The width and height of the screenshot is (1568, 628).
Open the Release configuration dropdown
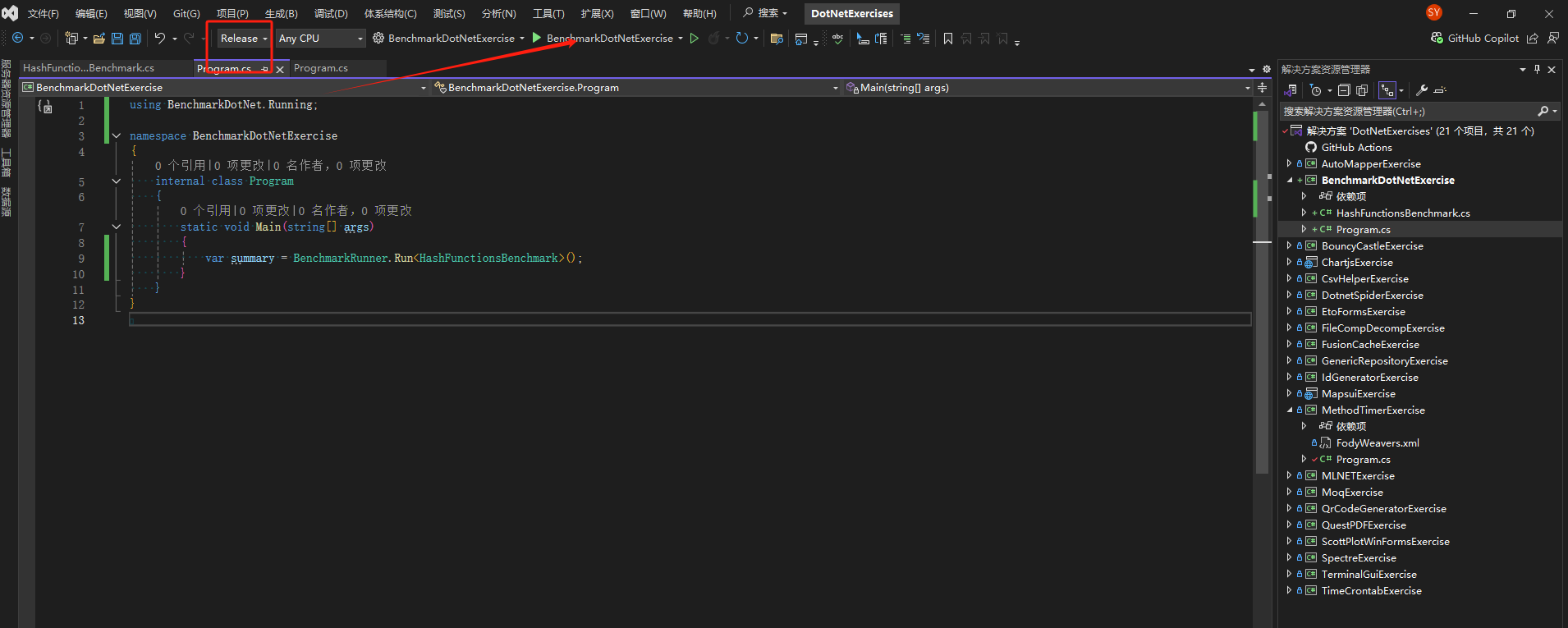click(244, 39)
